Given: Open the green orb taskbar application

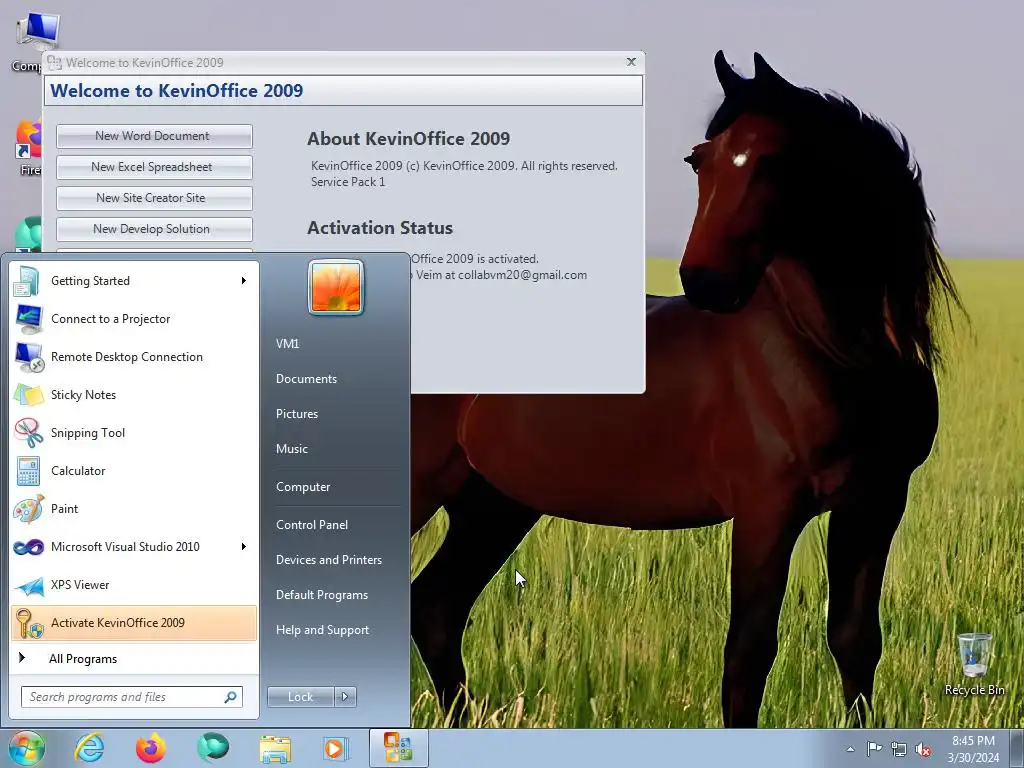Looking at the screenshot, I should 213,747.
